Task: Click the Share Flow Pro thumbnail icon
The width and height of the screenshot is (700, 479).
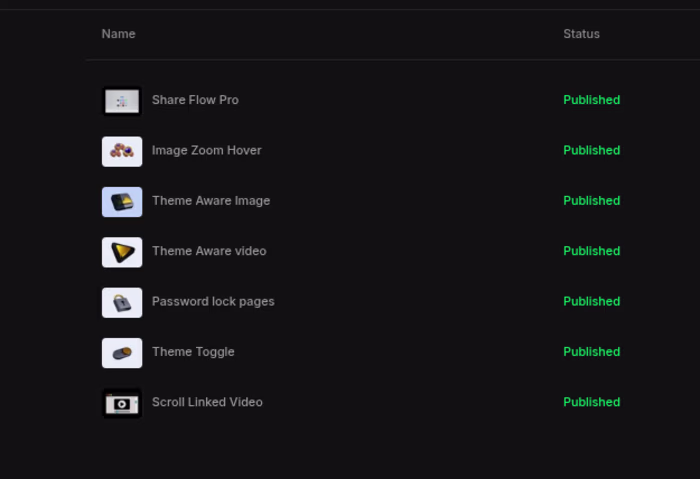Action: pos(122,101)
